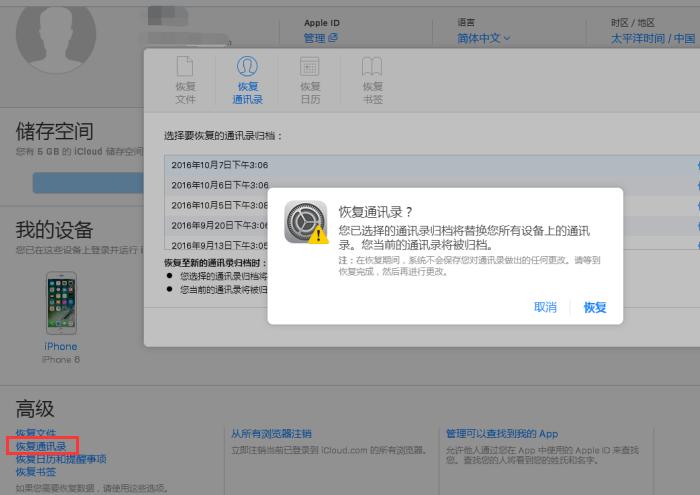700x495 pixels.
Task: Click the 我的设备 heading
Action: coord(54,230)
